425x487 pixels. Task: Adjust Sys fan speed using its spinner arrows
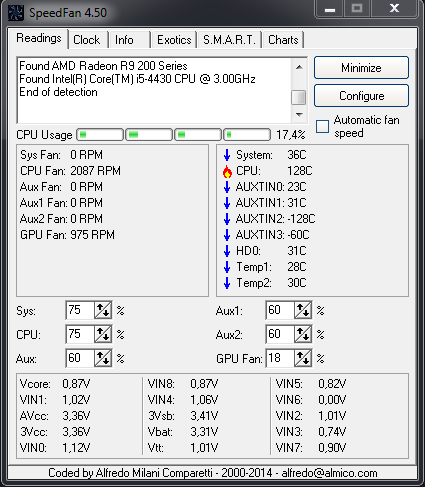103,310
